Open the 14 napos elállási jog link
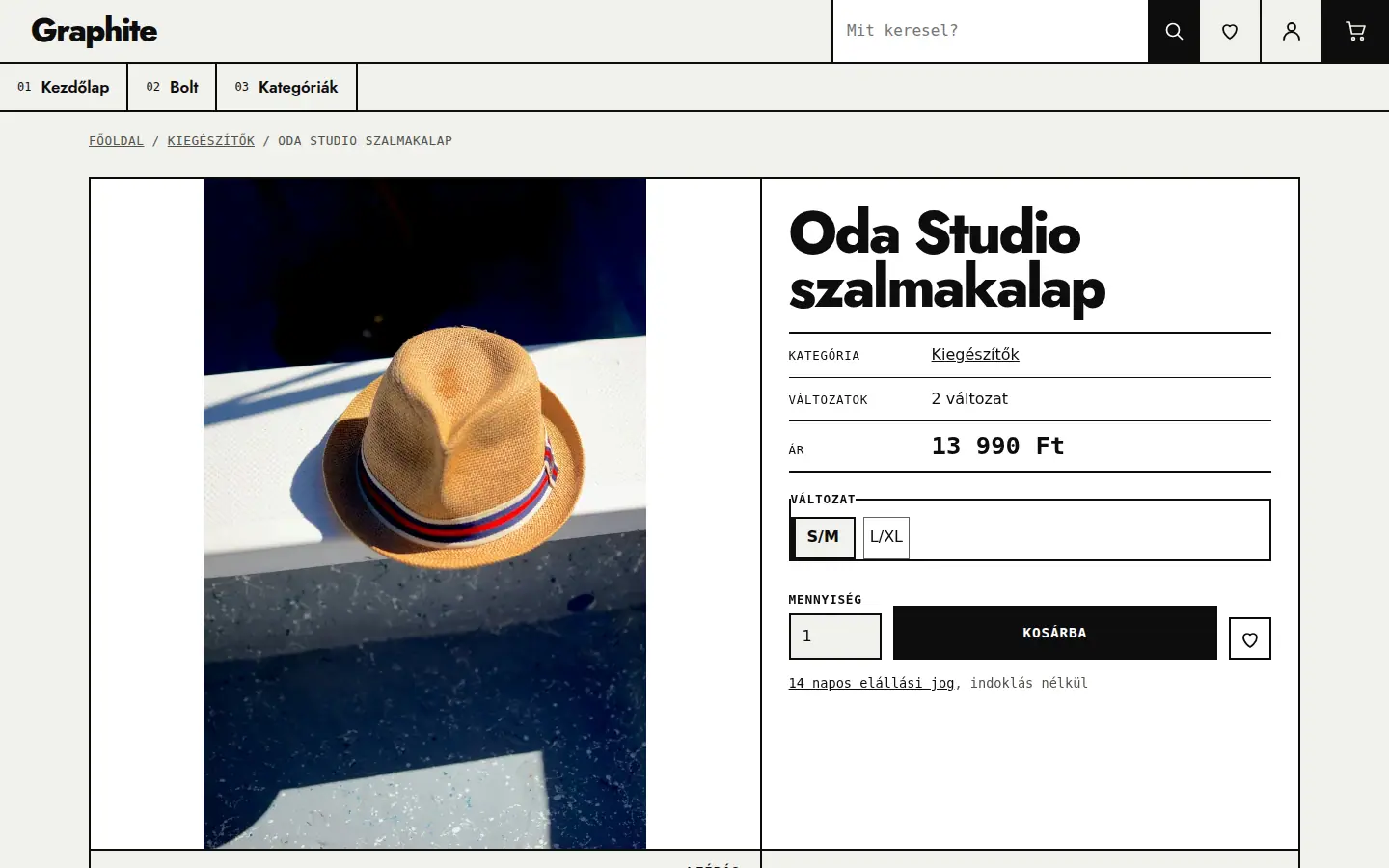This screenshot has width=1389, height=868. pos(871,683)
